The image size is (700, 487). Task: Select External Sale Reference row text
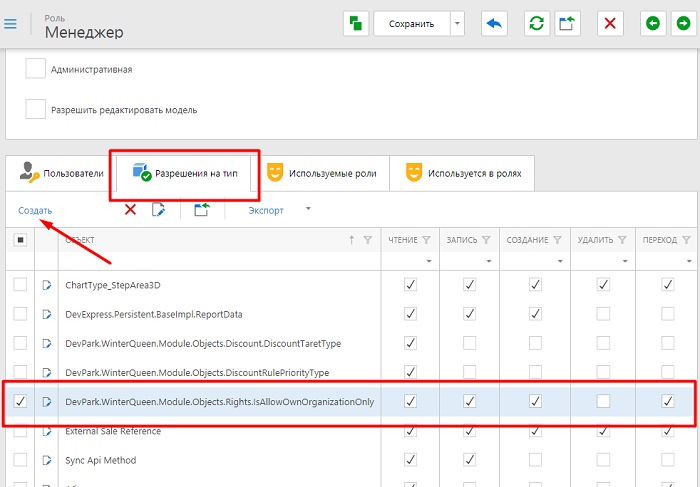tap(113, 431)
